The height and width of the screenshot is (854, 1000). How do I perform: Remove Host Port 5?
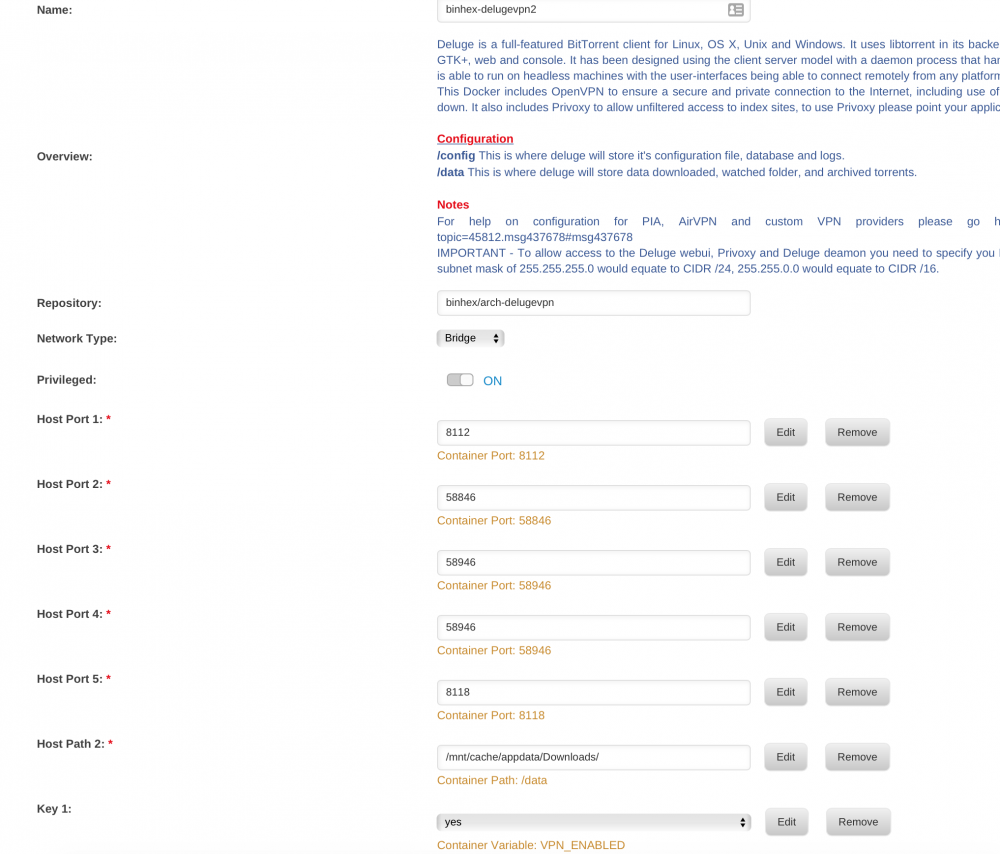pyautogui.click(x=857, y=693)
